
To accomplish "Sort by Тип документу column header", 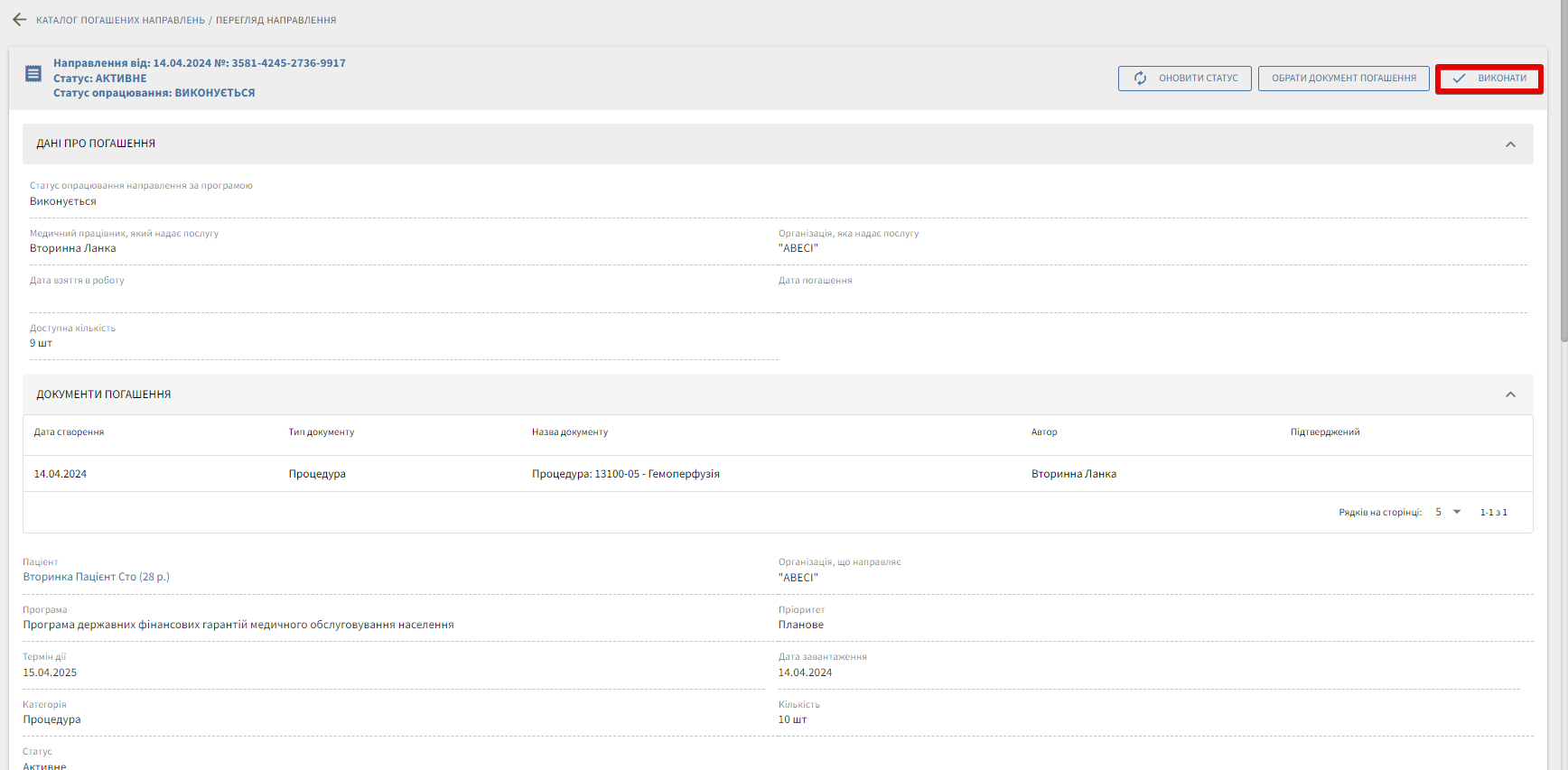I will point(322,432).
